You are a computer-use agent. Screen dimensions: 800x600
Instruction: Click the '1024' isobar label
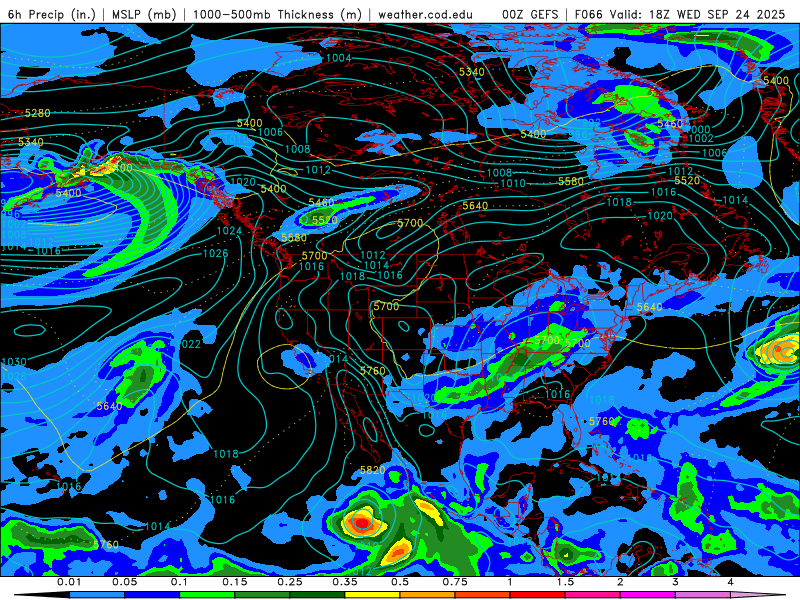pyautogui.click(x=229, y=231)
